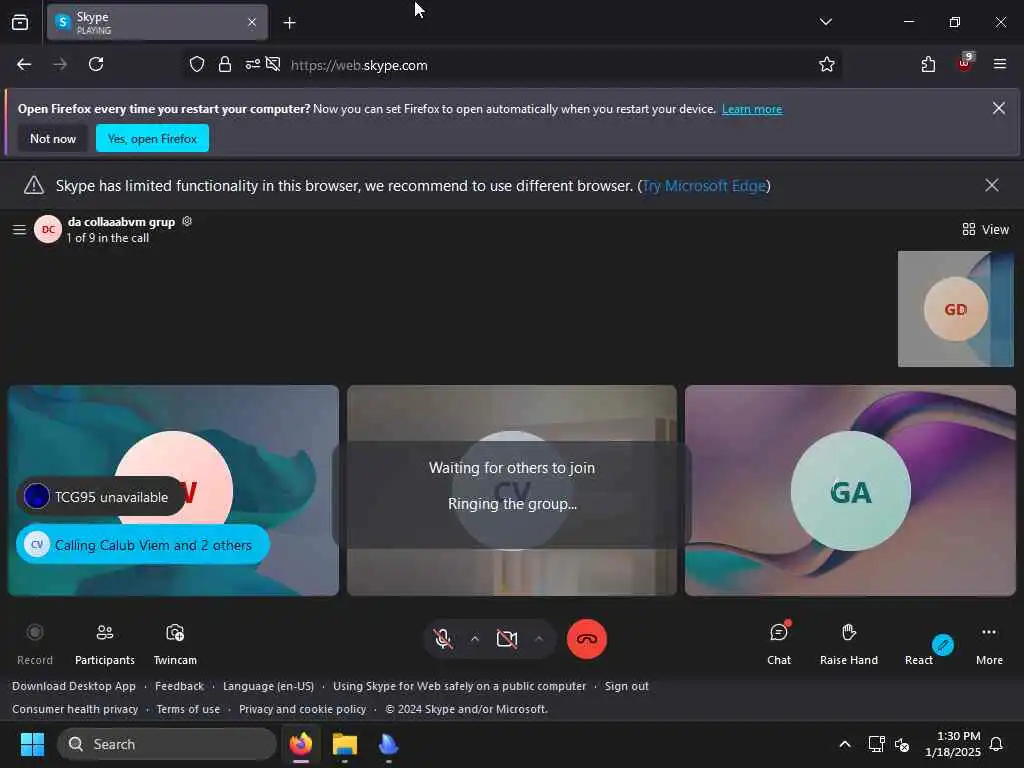Raise Hand in the call
This screenshot has width=1024, height=768.
848,644
